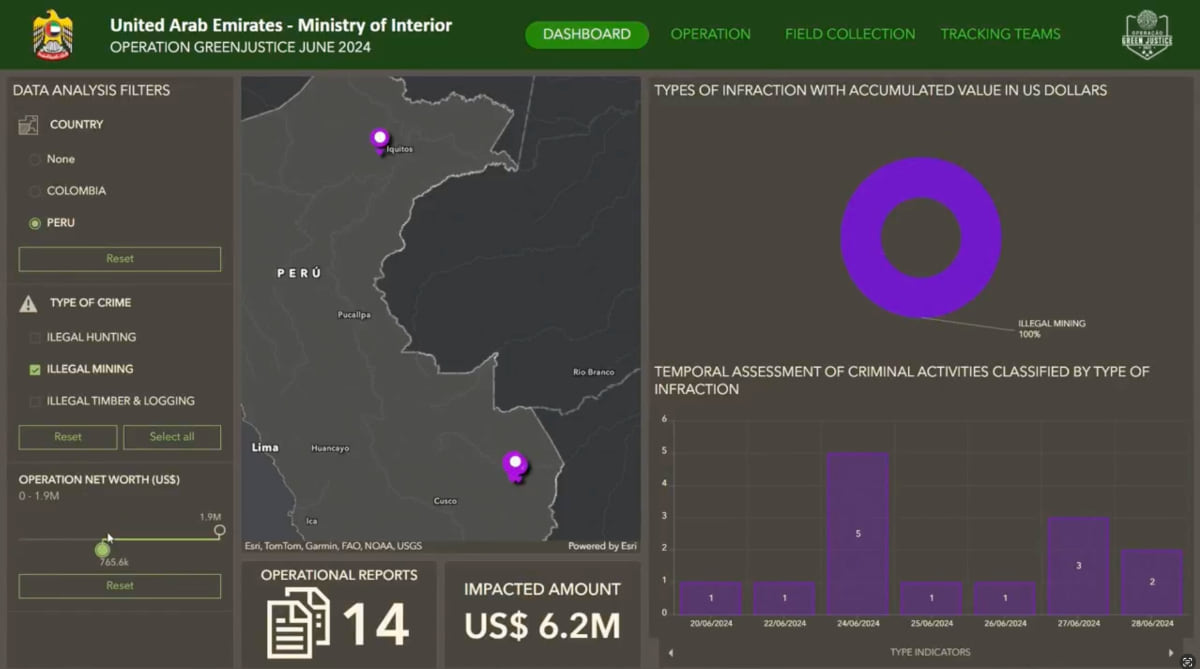Screen dimensions: 1200x669
Task: Select the map pin near Cusco
Action: pos(514,461)
